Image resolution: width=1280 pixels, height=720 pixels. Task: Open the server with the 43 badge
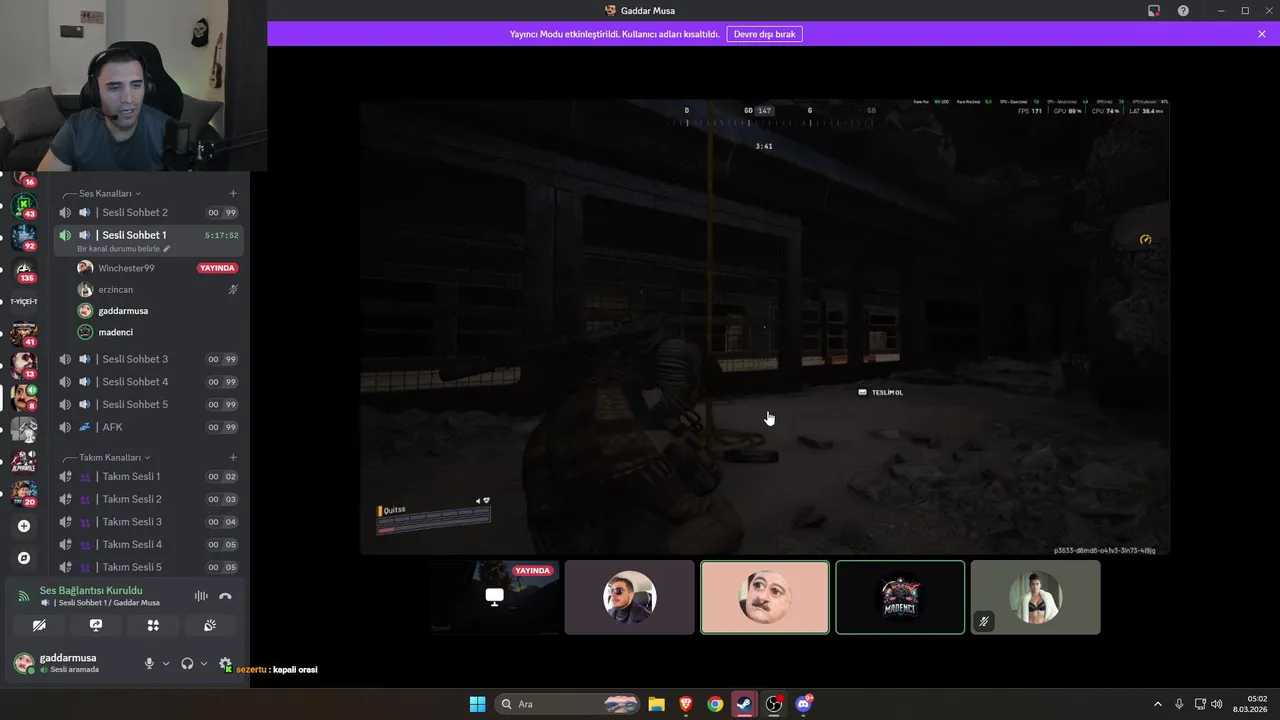tap(24, 206)
